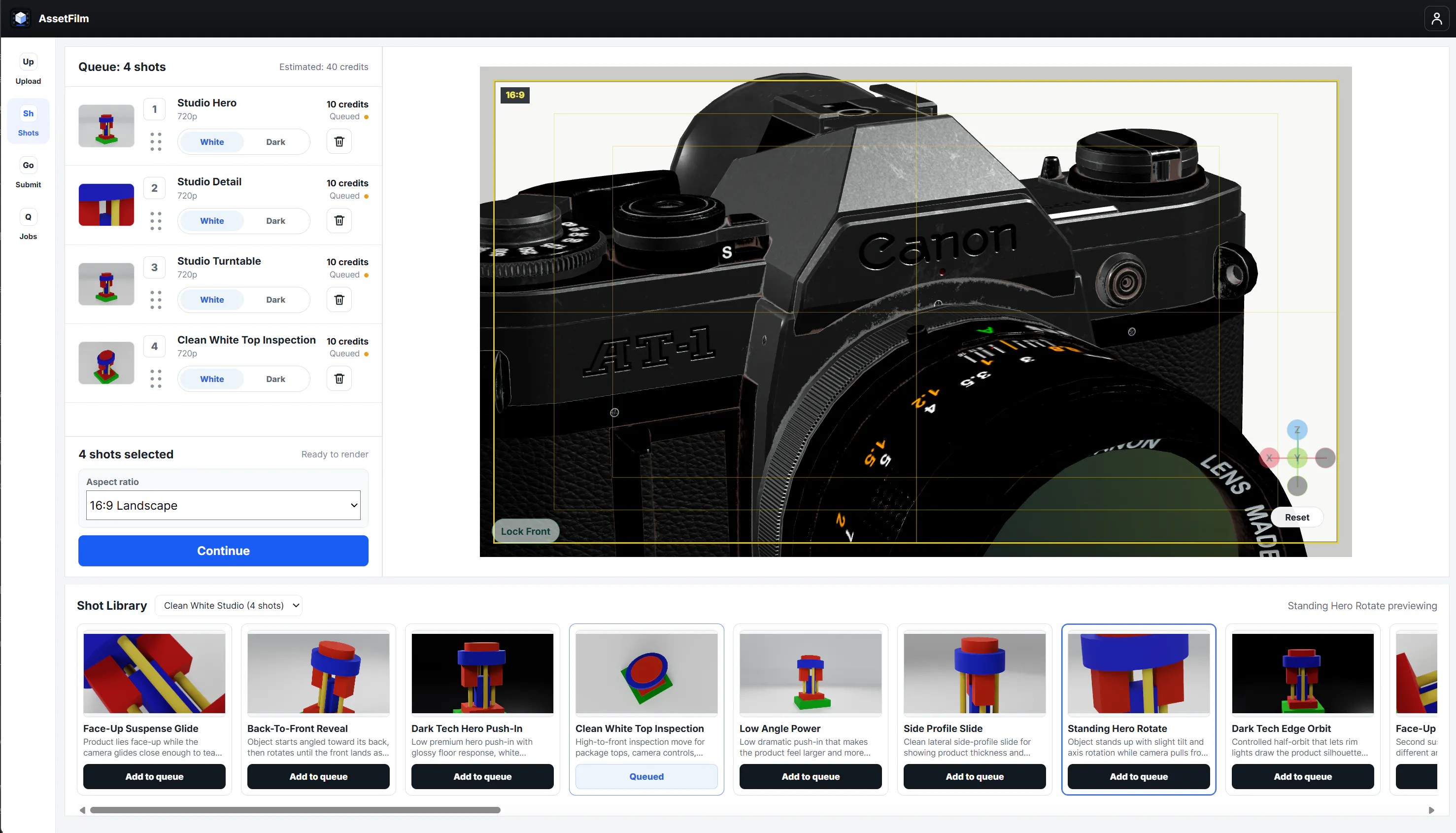
Task: Click the Studio Turntable queue thumbnail
Action: point(106,284)
